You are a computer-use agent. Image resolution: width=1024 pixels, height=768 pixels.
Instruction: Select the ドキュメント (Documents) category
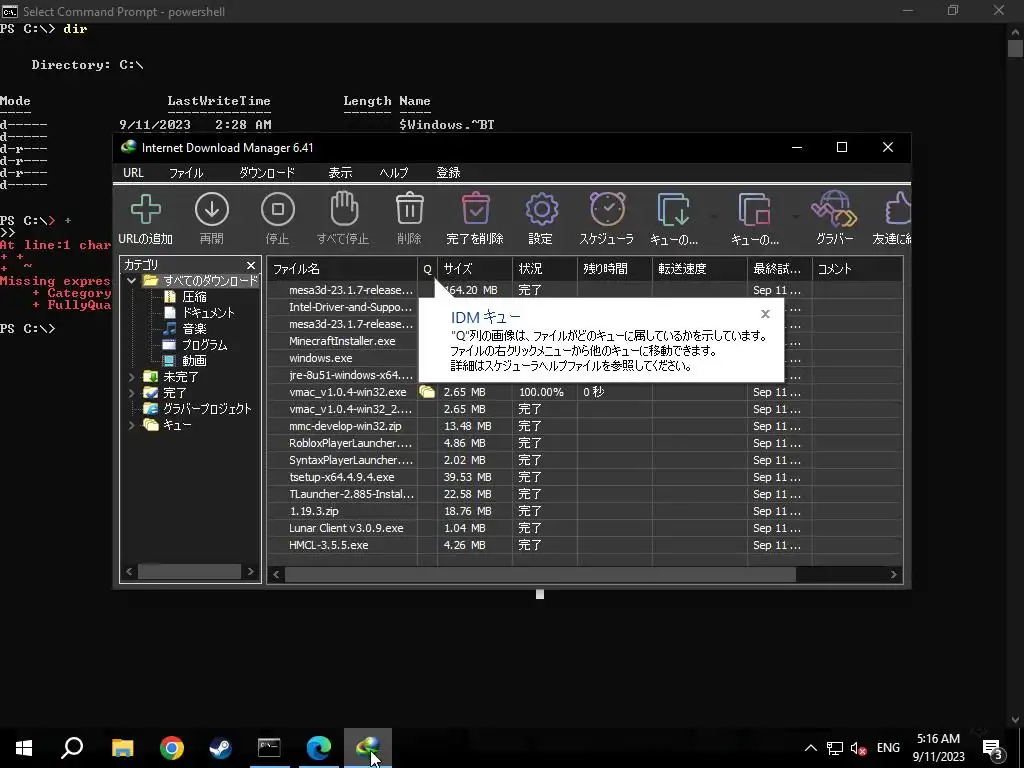208,313
